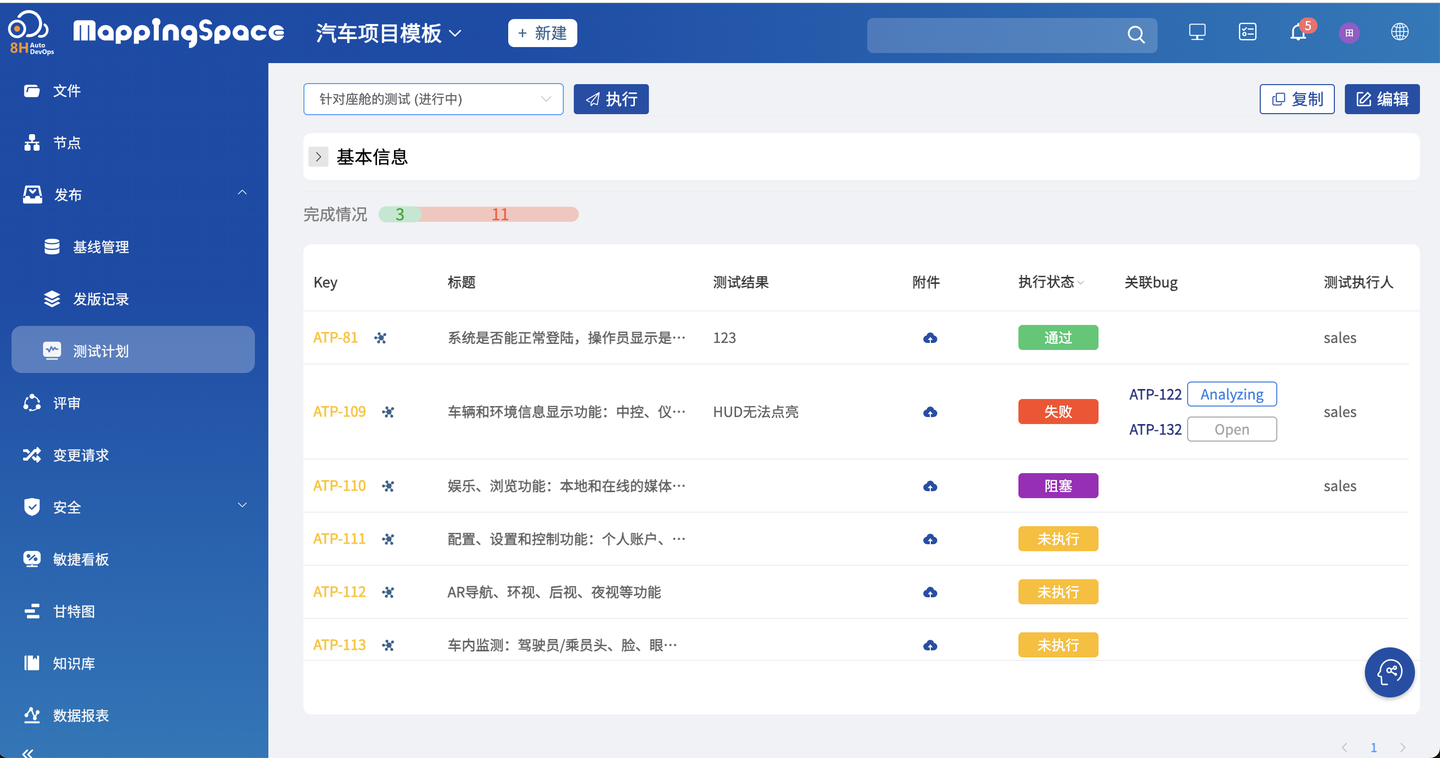Expand the 基本信息 section
Screen dimensions: 1440x758
319,157
